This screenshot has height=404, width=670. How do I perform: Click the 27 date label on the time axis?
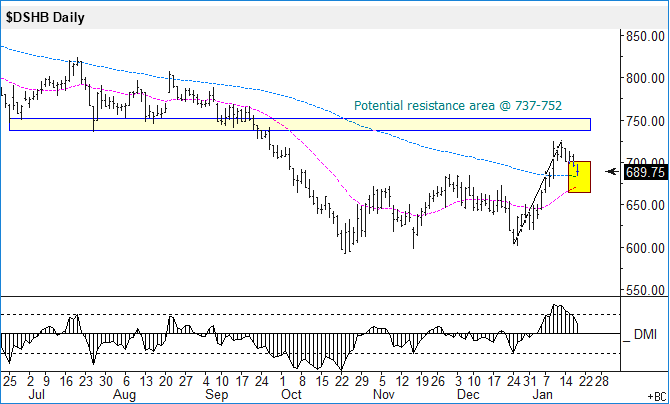pos(185,381)
